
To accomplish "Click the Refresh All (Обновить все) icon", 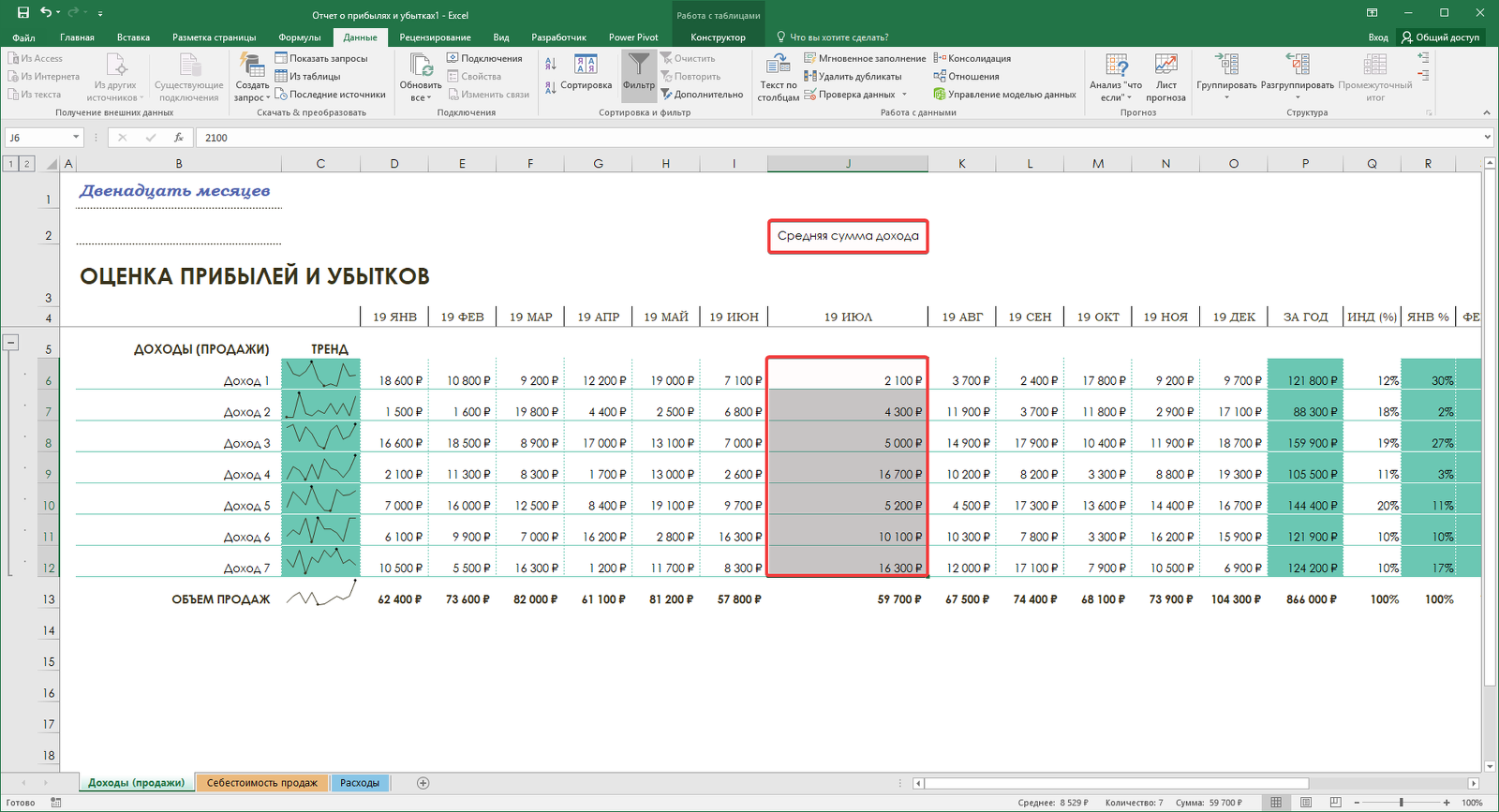I will point(421,67).
